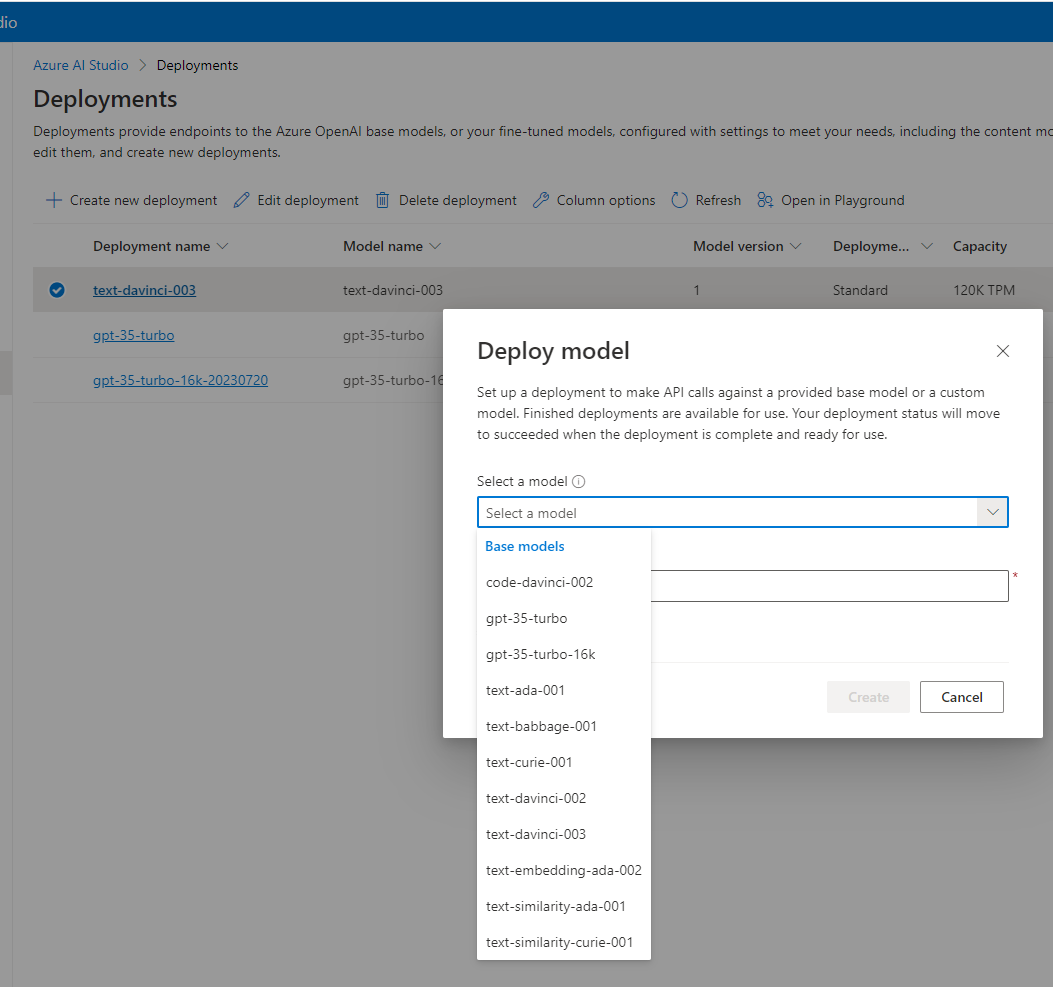1053x987 pixels.
Task: Go to Azure AI Studio breadcrumb link
Action: pos(81,65)
